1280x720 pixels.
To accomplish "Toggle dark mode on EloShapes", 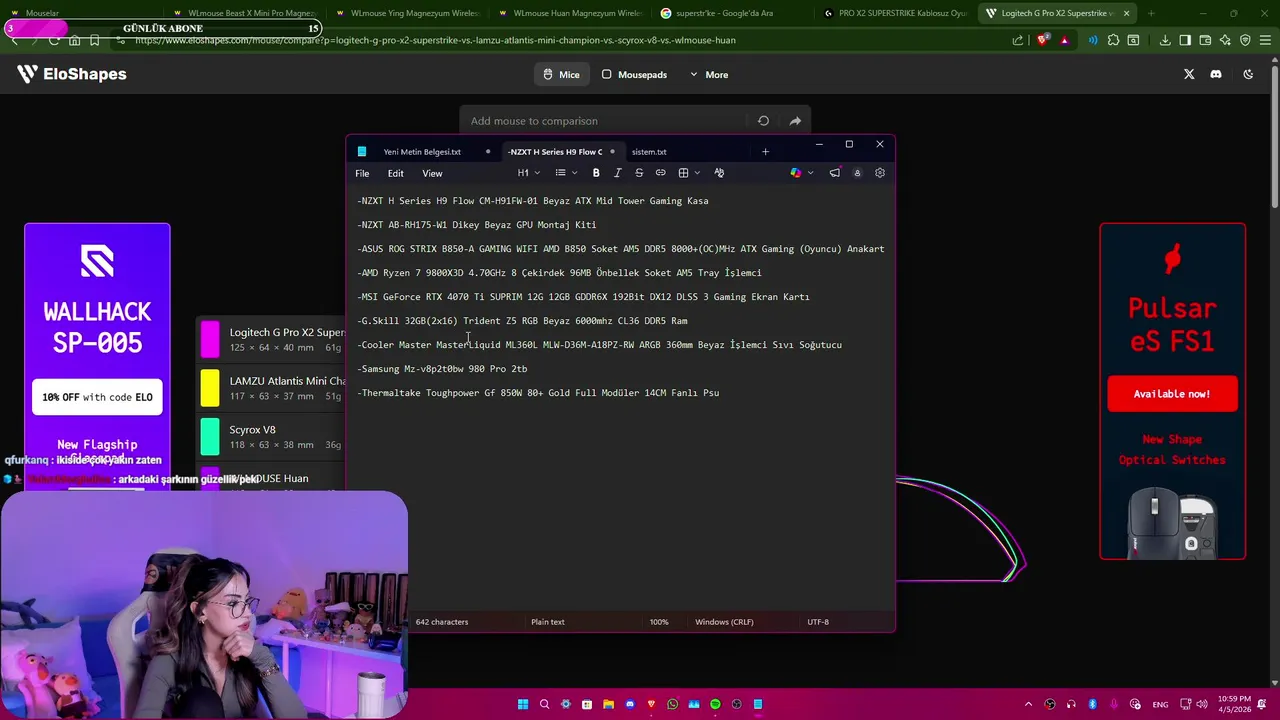I will 1248,74.
